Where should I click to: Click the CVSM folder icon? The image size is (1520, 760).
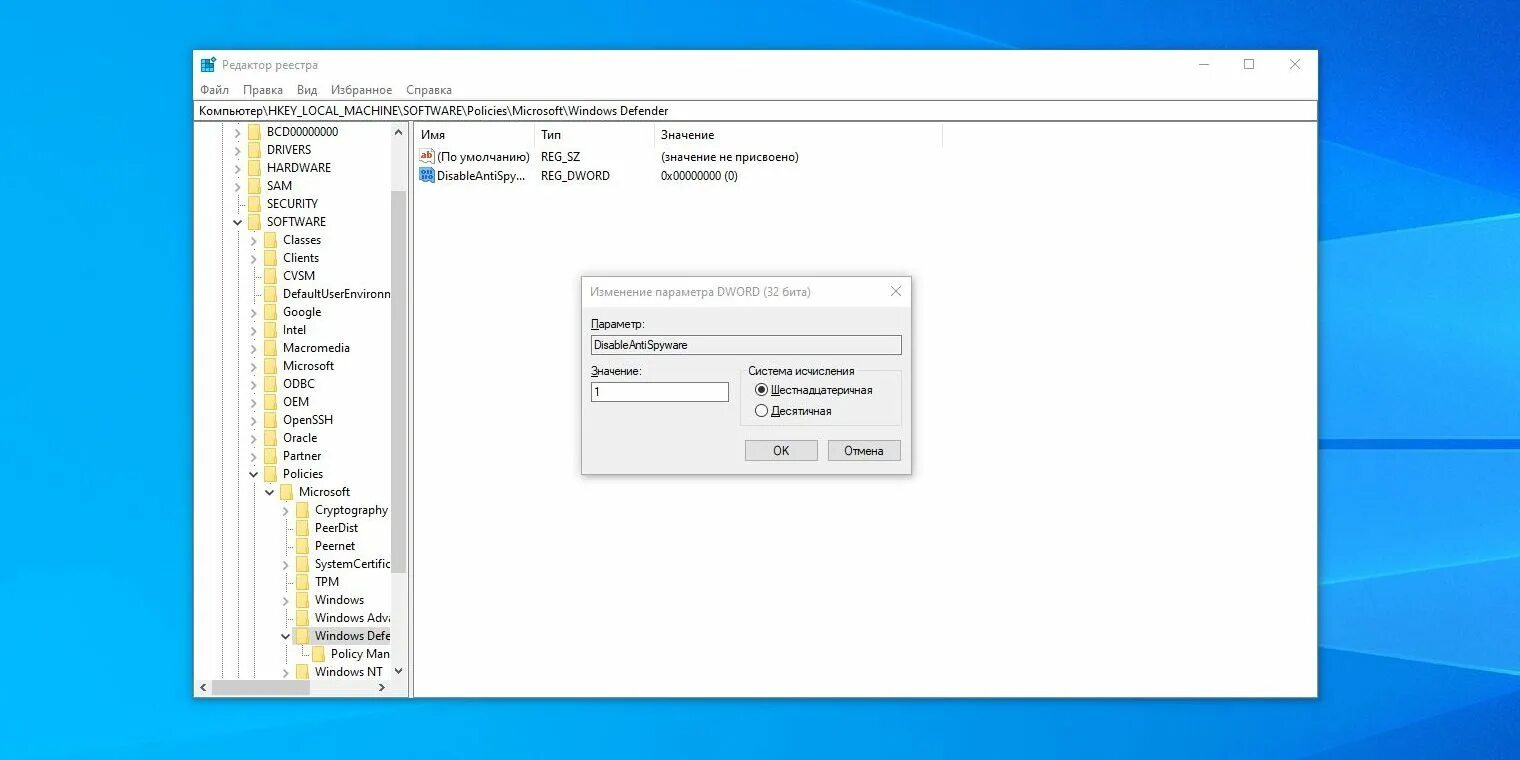coord(270,276)
